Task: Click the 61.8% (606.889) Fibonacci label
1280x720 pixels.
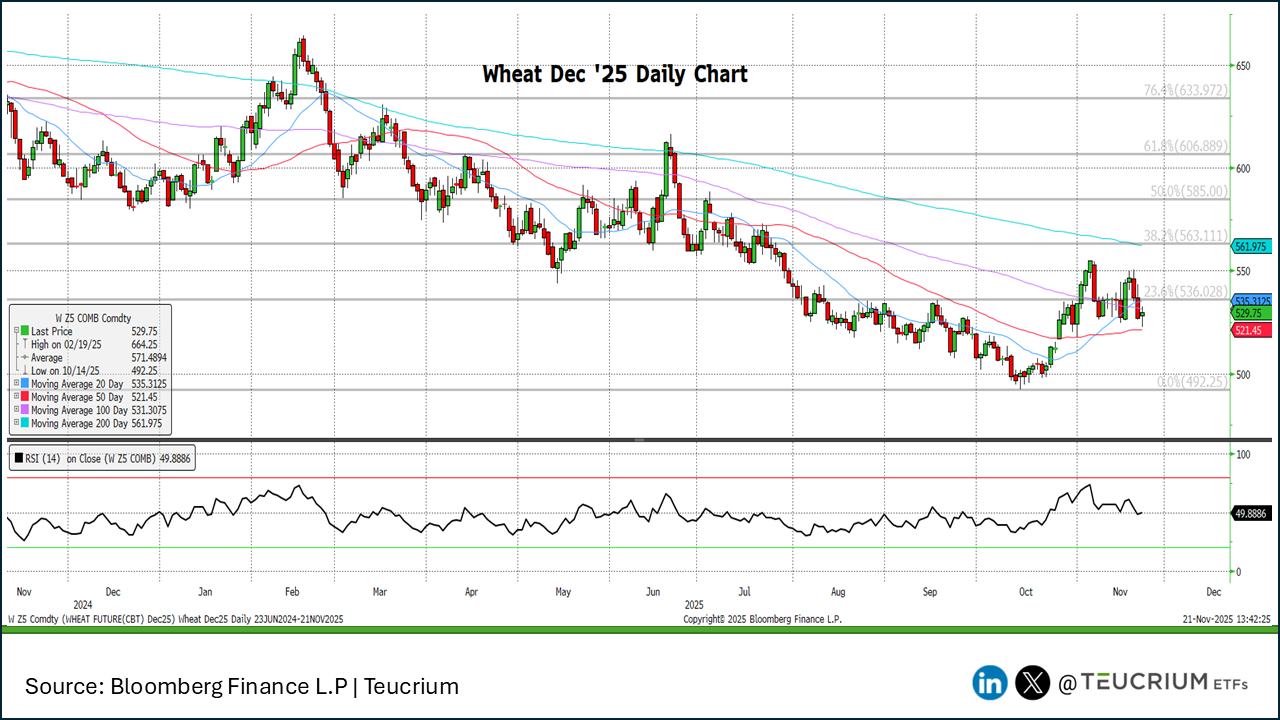Action: (1183, 146)
